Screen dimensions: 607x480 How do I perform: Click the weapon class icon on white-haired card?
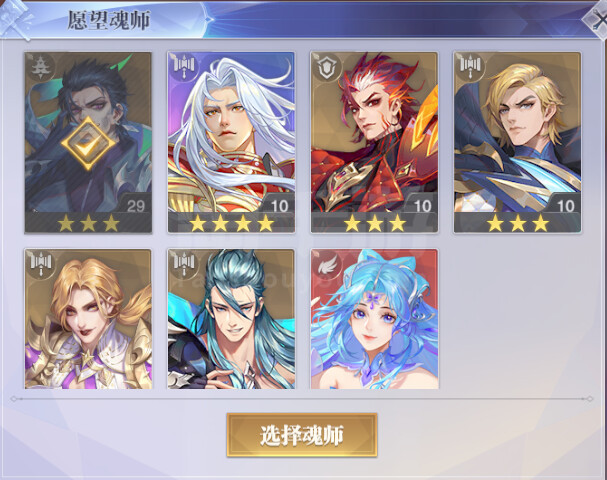(183, 64)
